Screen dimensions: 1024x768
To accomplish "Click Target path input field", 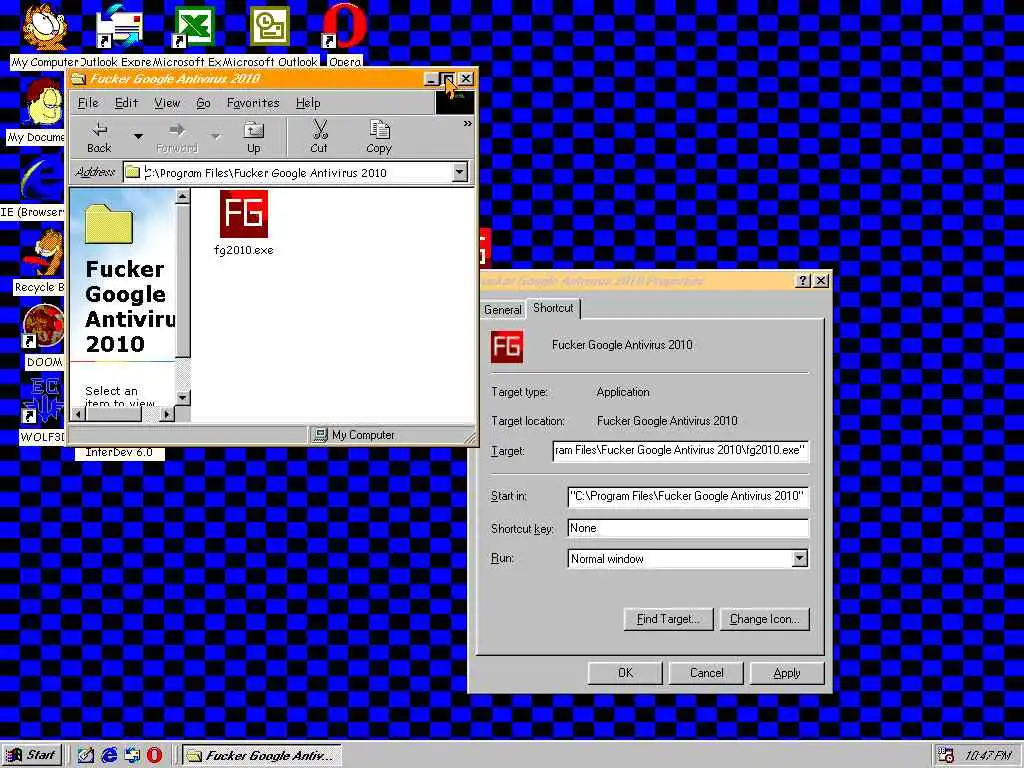I will pyautogui.click(x=680, y=451).
